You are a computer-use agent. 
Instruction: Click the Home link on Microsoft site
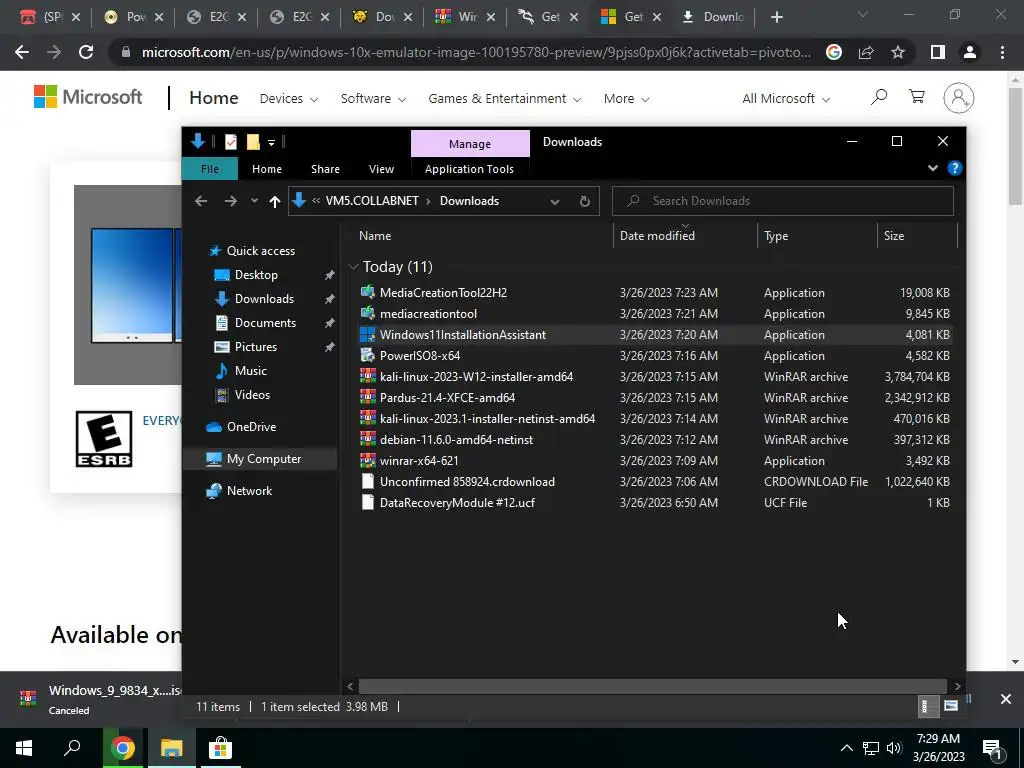click(214, 98)
